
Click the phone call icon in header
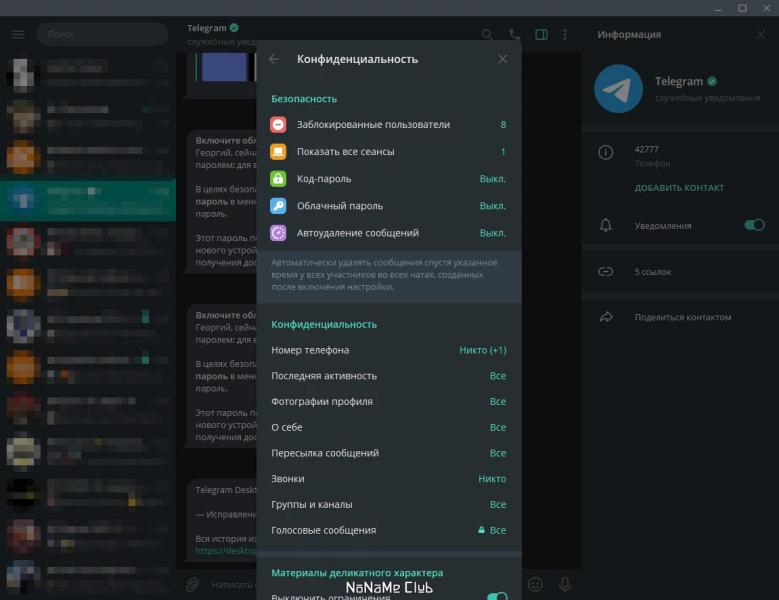coord(515,34)
